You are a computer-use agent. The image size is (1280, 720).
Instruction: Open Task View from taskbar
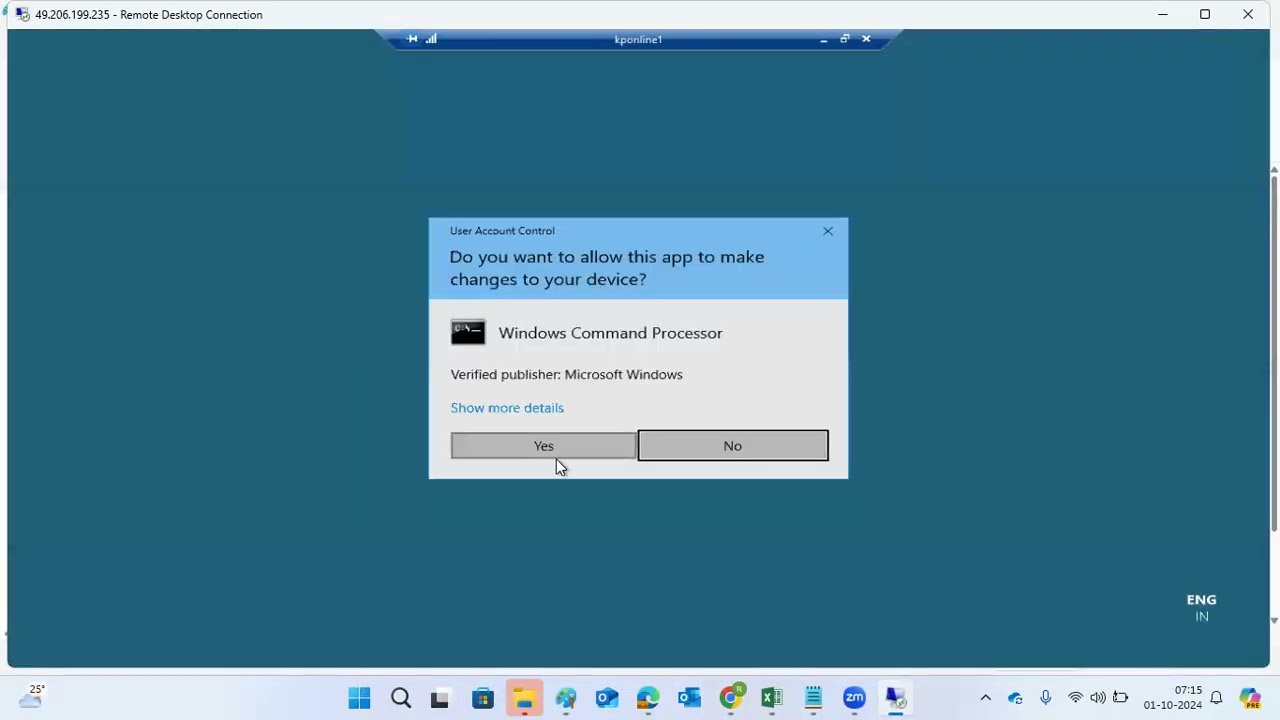click(x=440, y=698)
